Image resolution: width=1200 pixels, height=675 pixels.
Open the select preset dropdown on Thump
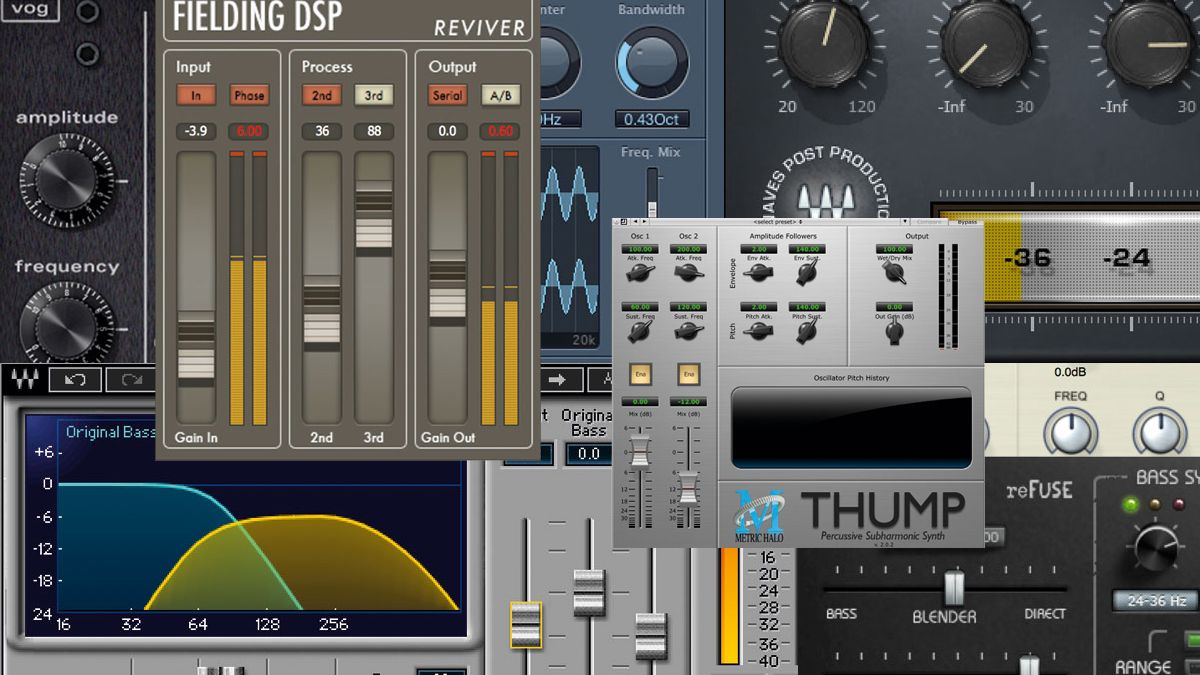coord(775,221)
